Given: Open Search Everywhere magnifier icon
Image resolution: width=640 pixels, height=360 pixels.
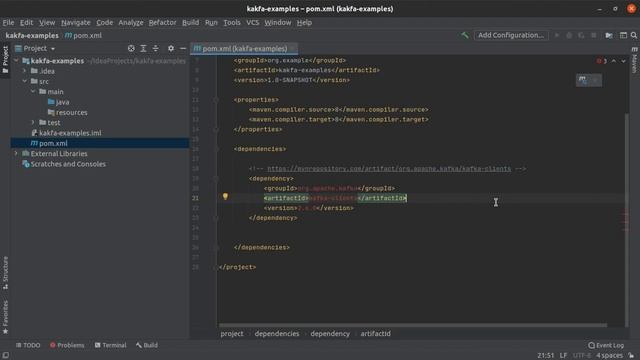Looking at the screenshot, I should [x=634, y=36].
